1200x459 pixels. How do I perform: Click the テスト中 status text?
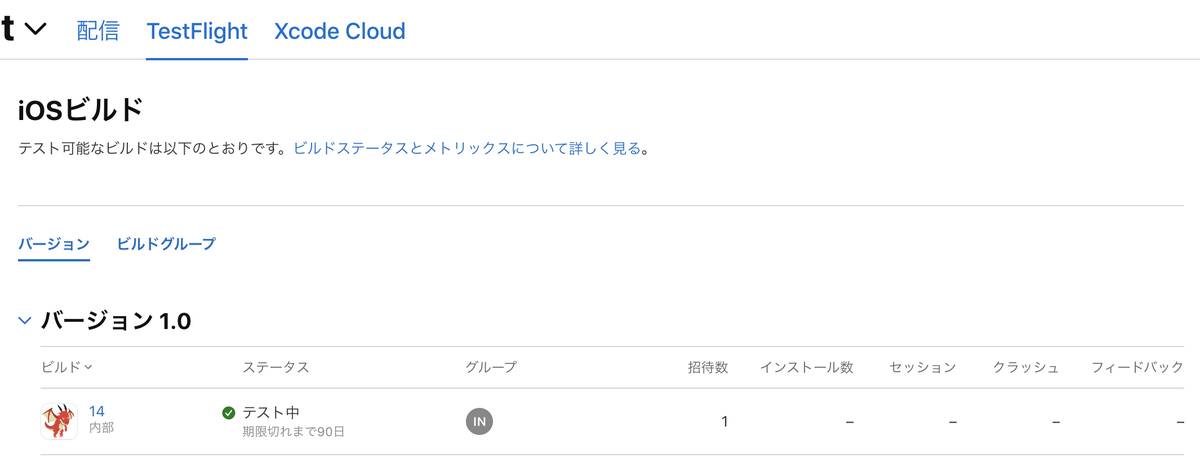[271, 412]
